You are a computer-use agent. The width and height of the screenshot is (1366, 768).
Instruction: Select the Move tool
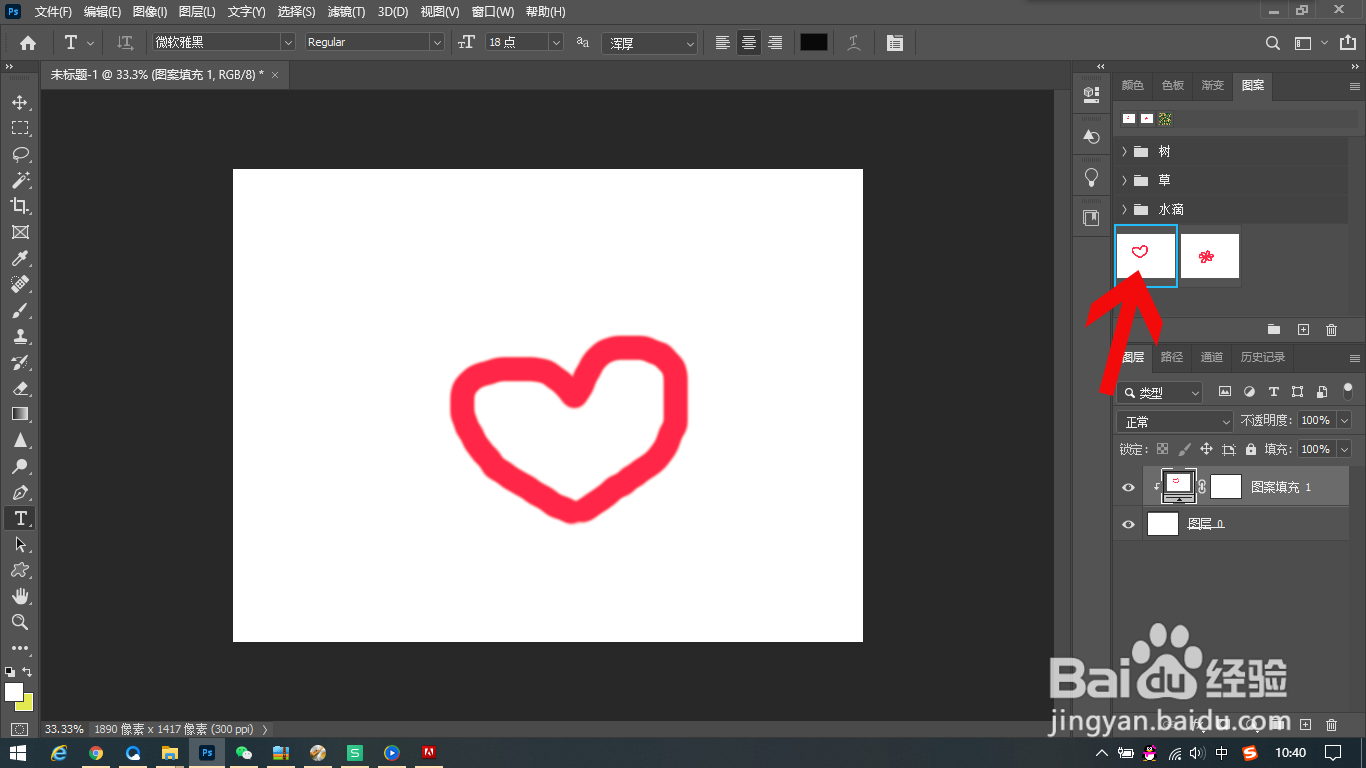tap(20, 102)
